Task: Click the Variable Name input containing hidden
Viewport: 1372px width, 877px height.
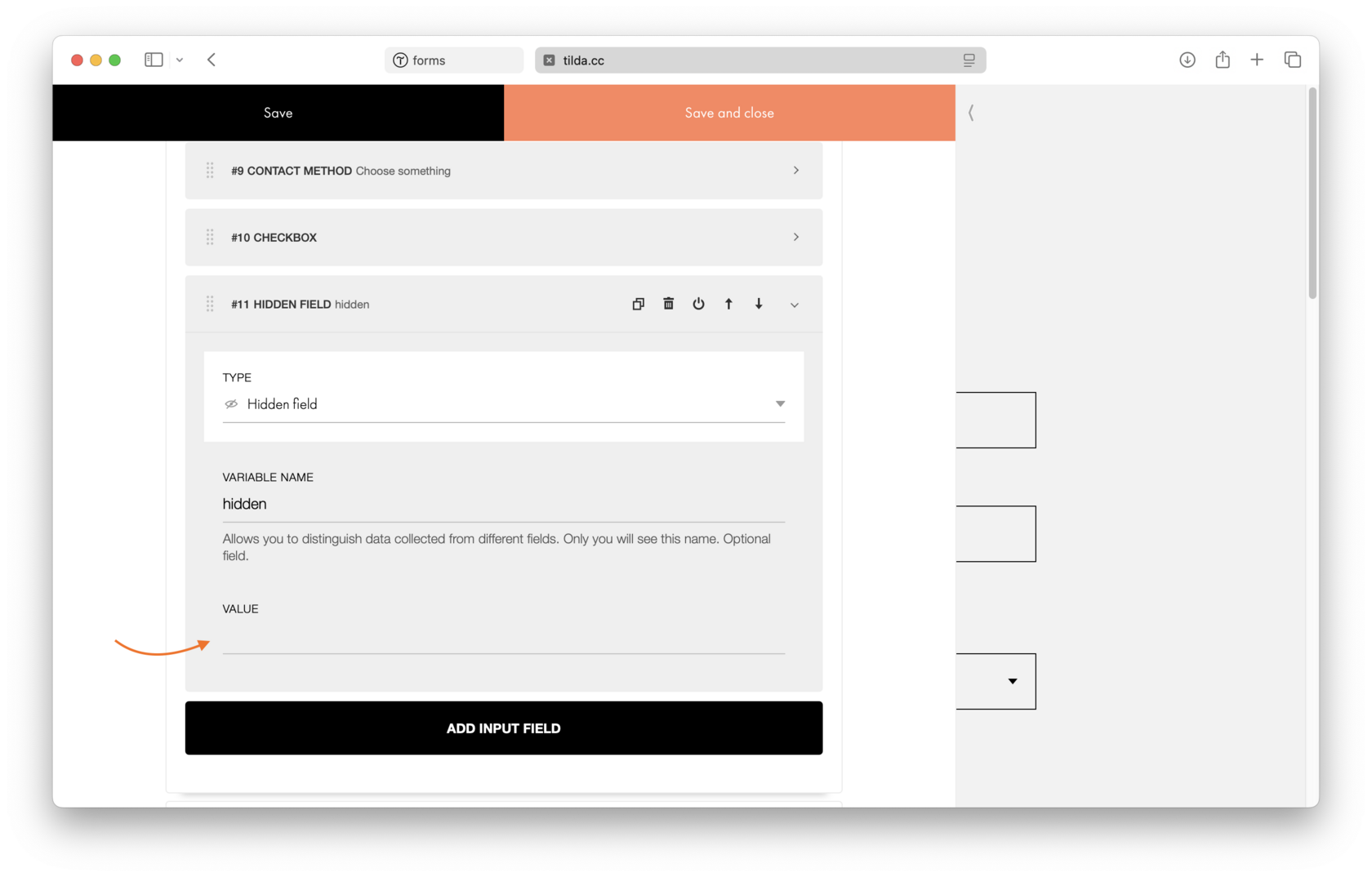Action: pos(504,504)
